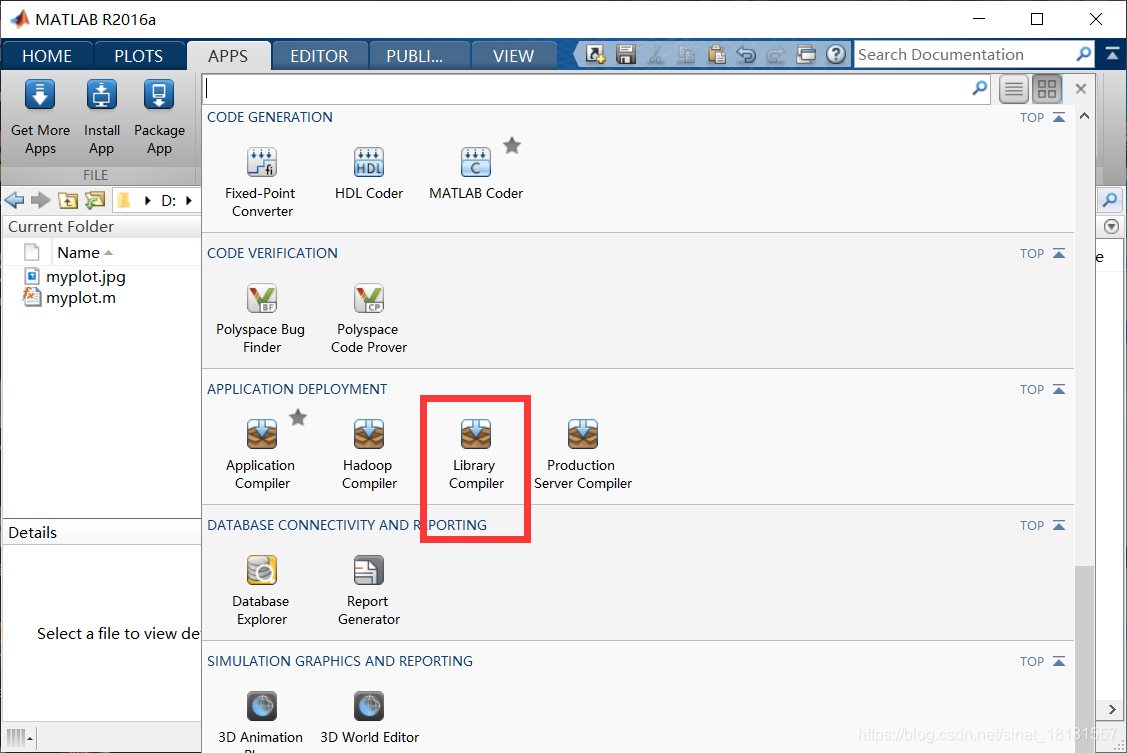This screenshot has height=753, width=1127.
Task: Jump to TOP from Code Generation section
Action: click(x=1042, y=117)
